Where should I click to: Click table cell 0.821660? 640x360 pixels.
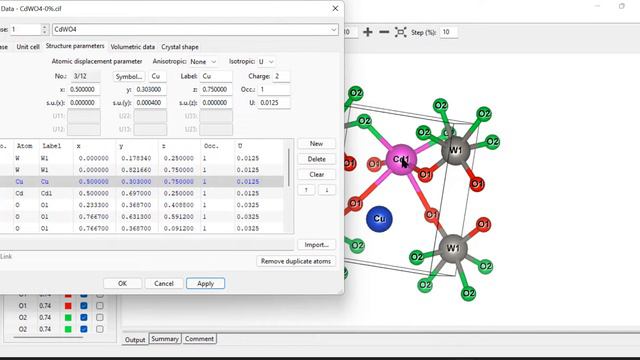point(136,170)
